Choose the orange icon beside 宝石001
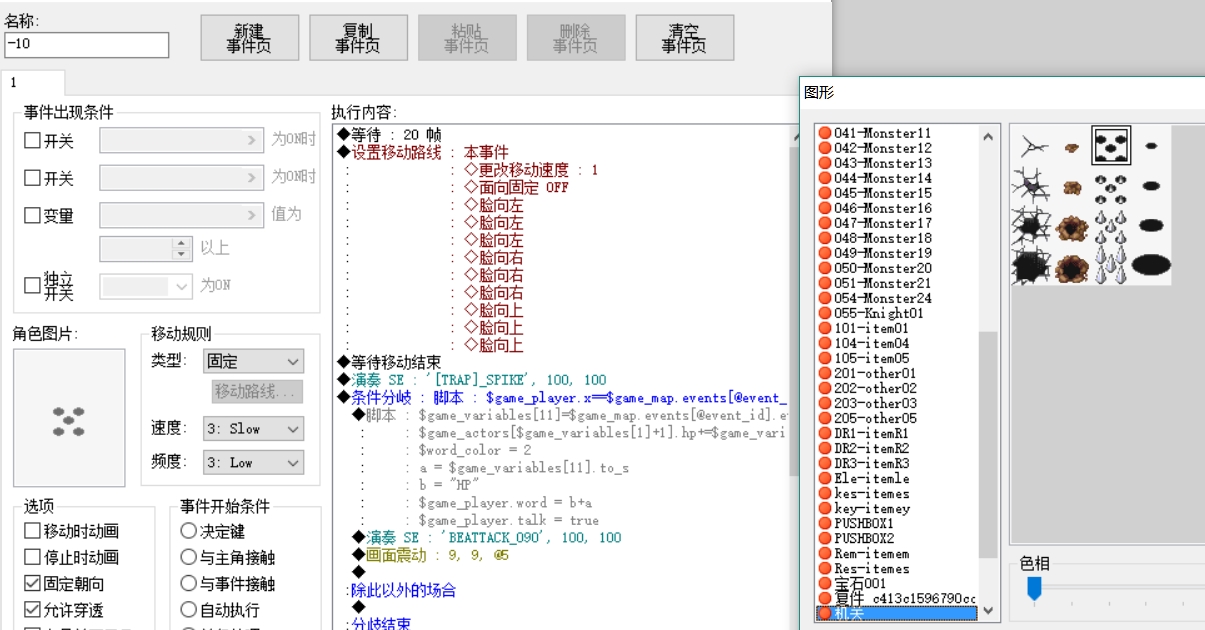This screenshot has height=630, width=1205. [825, 583]
